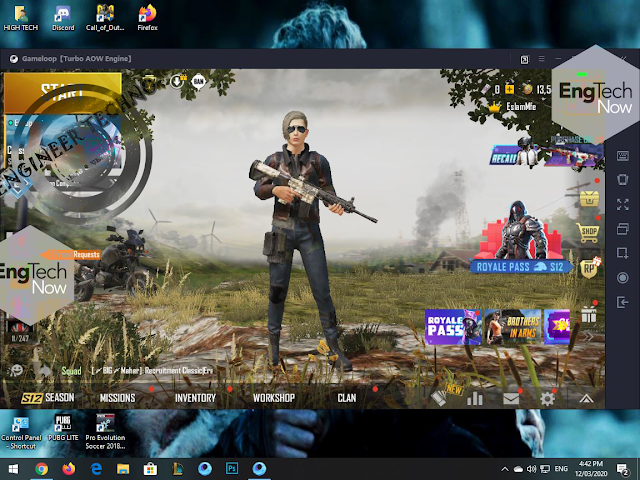Open Call_of_Dut... desktop shortcut

pos(105,18)
